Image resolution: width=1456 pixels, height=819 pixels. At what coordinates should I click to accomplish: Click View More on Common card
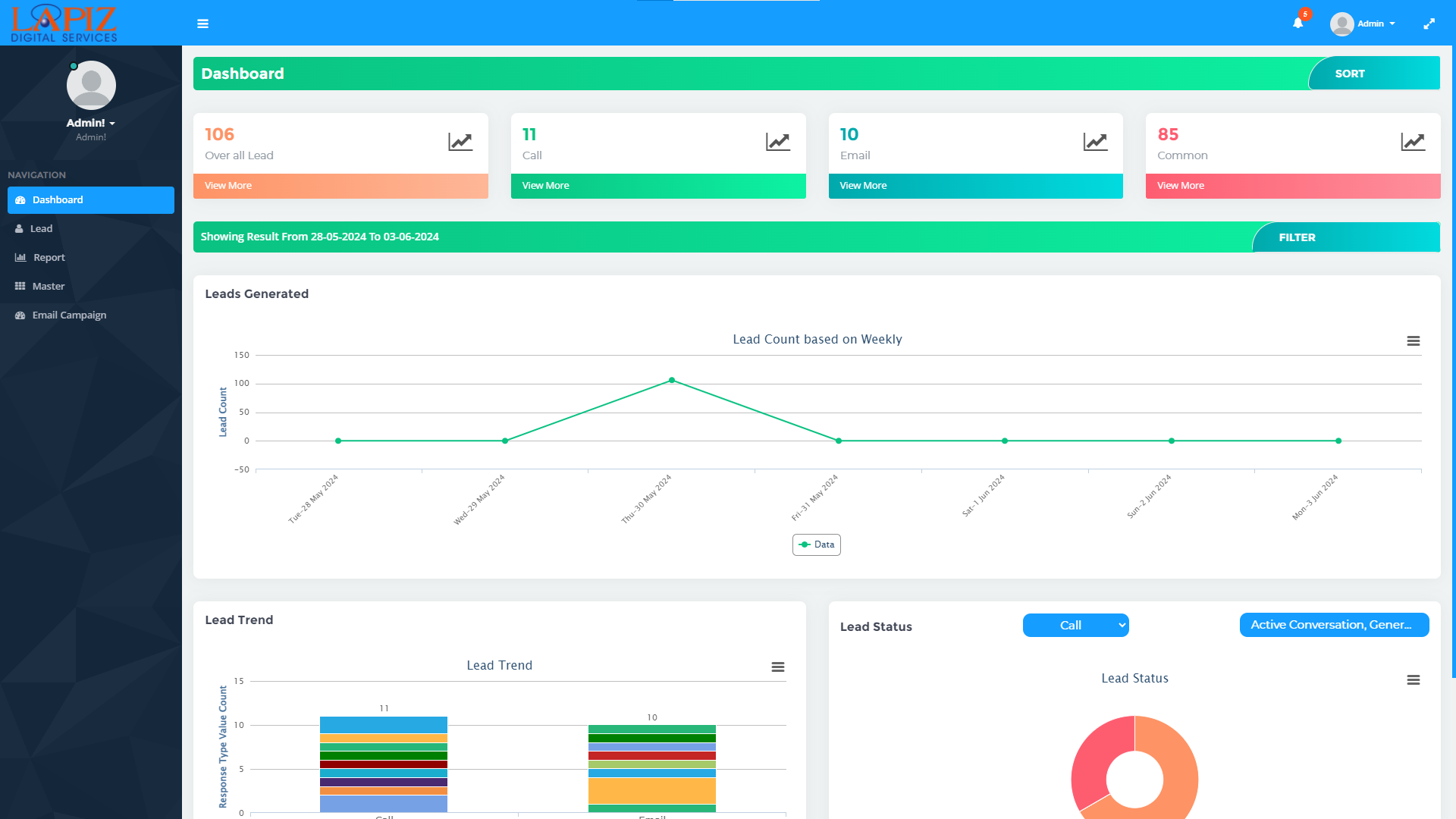1293,186
